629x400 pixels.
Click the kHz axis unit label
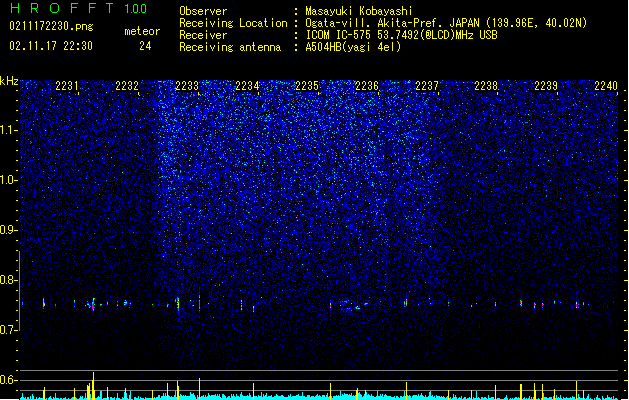(9, 81)
